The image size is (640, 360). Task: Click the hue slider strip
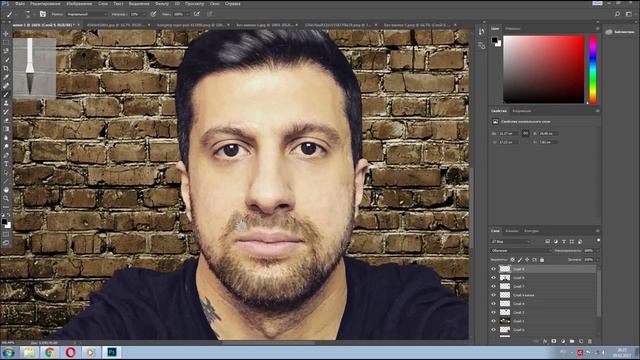point(593,69)
